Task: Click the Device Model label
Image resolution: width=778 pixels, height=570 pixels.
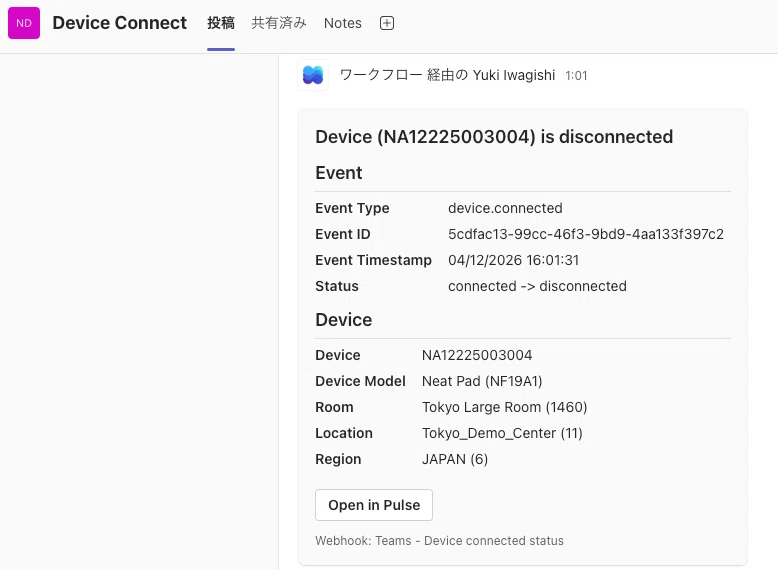Action: click(360, 381)
